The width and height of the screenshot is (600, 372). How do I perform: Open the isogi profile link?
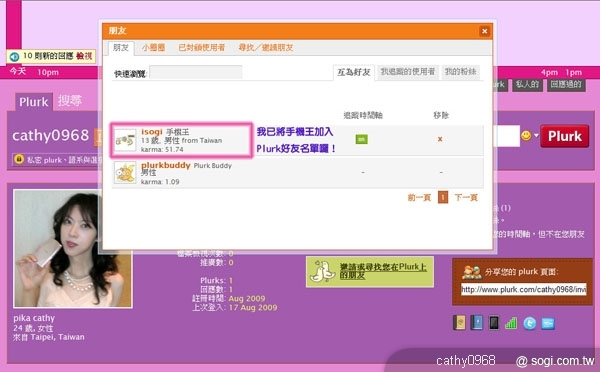[152, 132]
